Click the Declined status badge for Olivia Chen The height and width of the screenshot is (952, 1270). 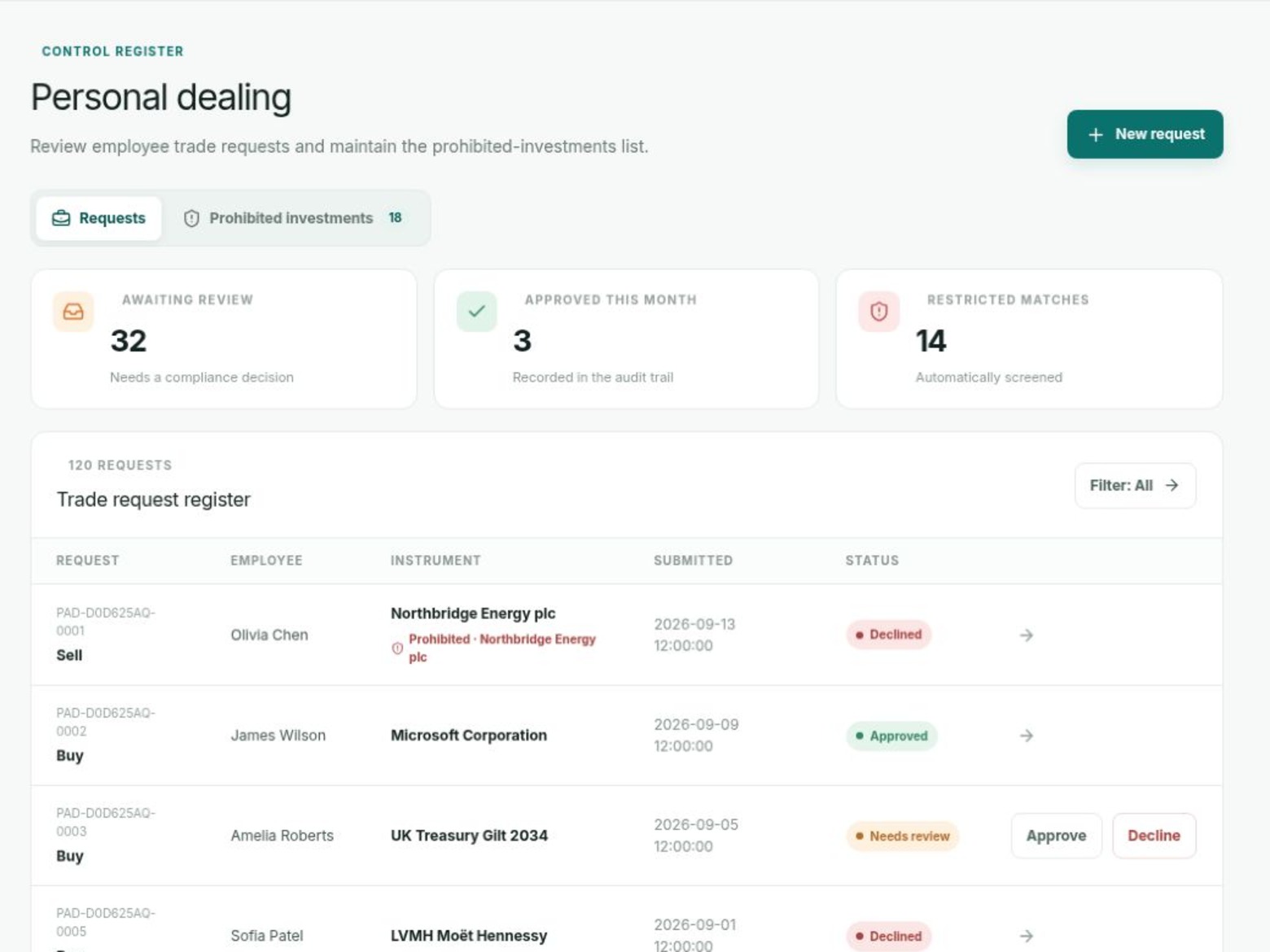[x=888, y=635]
